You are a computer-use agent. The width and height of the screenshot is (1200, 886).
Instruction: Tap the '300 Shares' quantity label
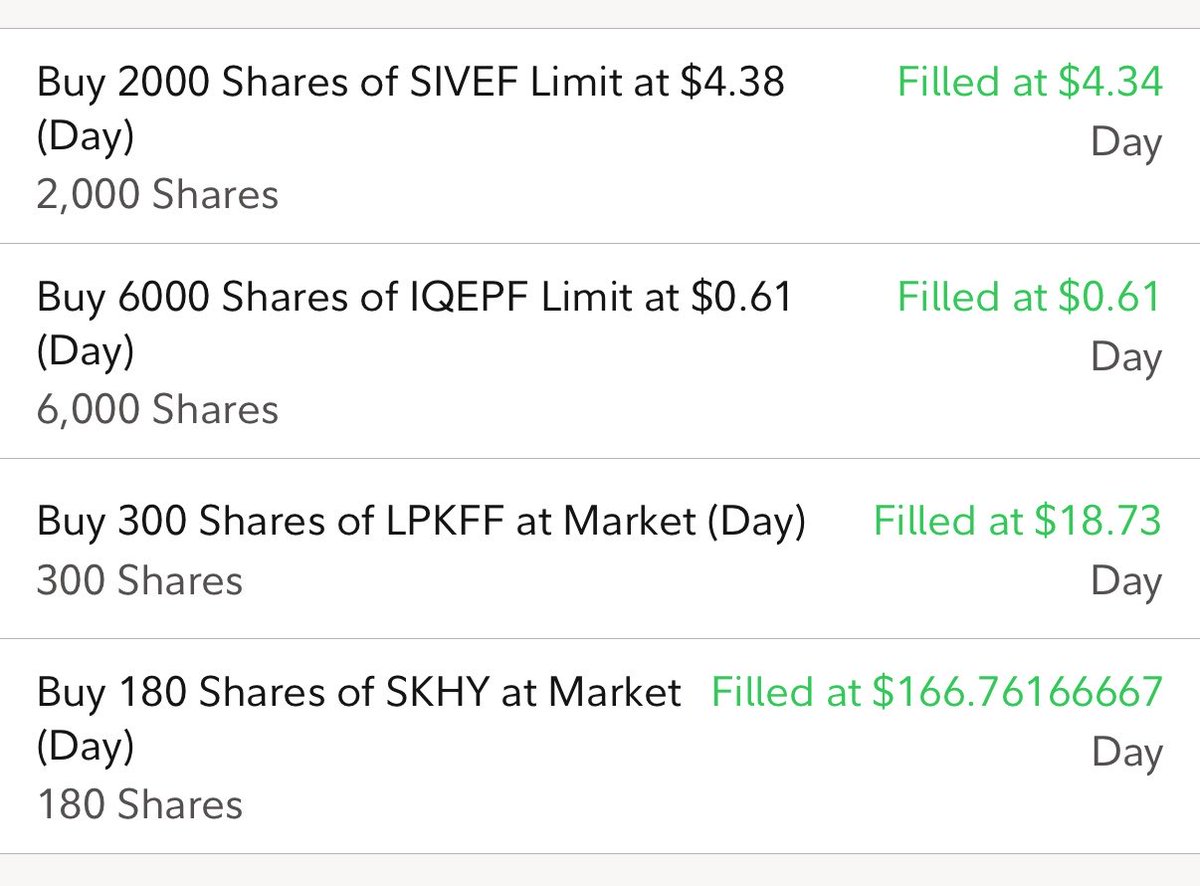139,580
